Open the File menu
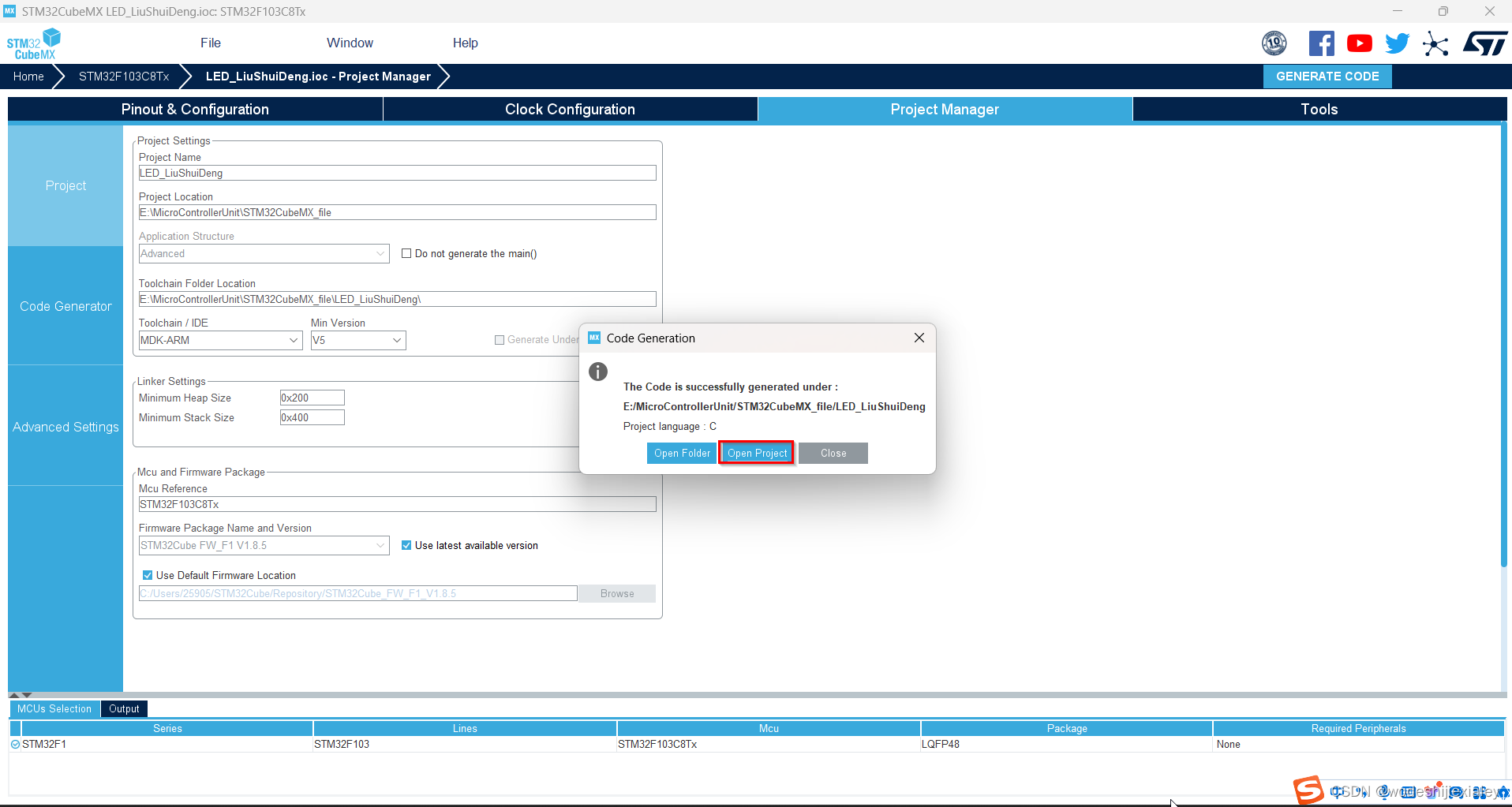Screen dimensions: 1512x807 (211, 43)
